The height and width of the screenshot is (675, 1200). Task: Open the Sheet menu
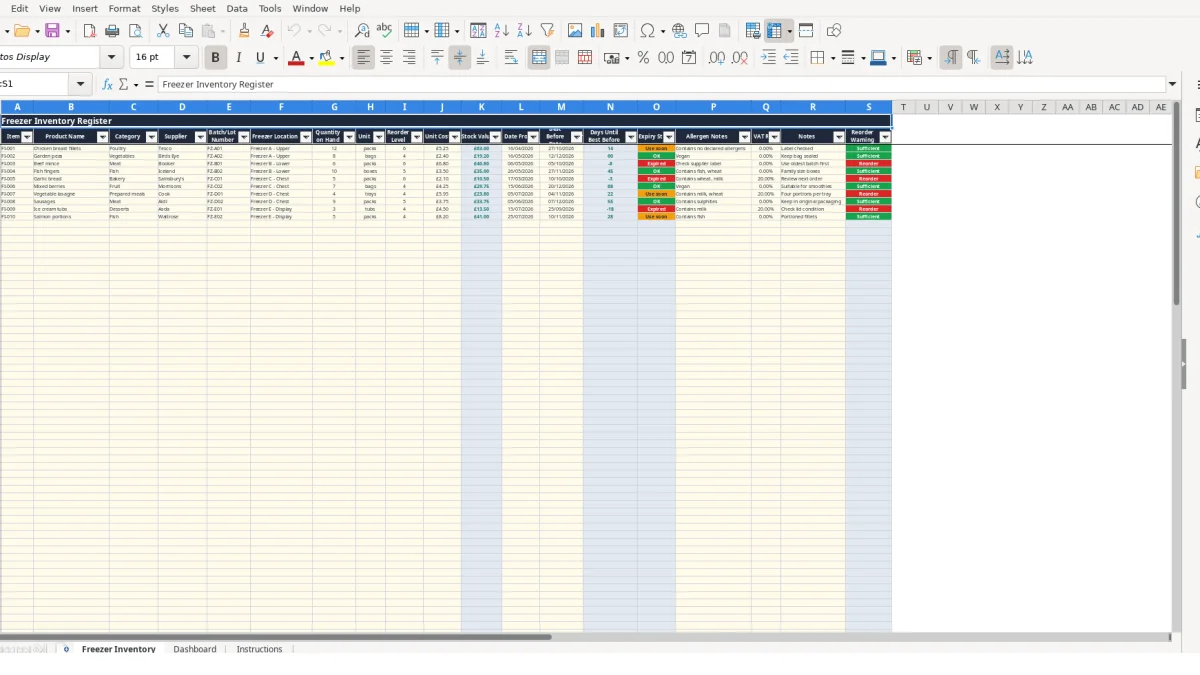[203, 8]
